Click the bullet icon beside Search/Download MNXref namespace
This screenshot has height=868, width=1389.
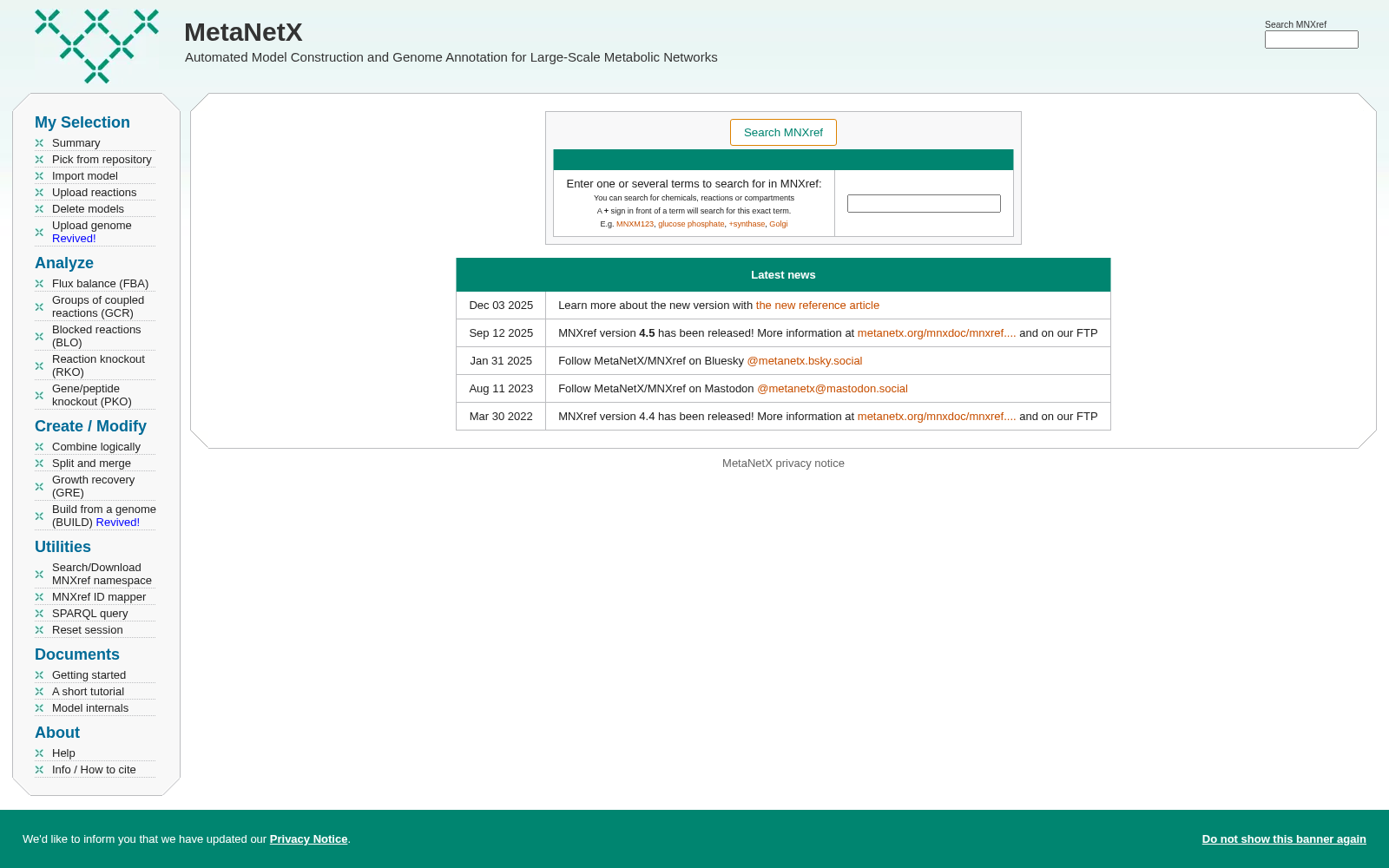[x=39, y=574]
